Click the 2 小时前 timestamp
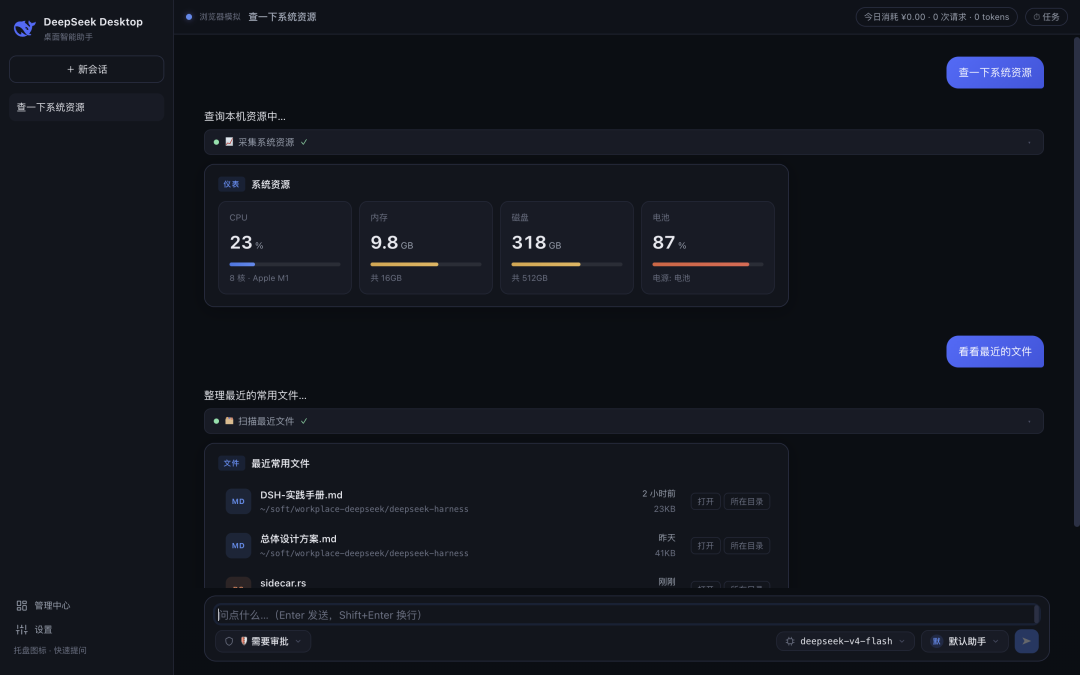The width and height of the screenshot is (1080, 675). pos(658,494)
